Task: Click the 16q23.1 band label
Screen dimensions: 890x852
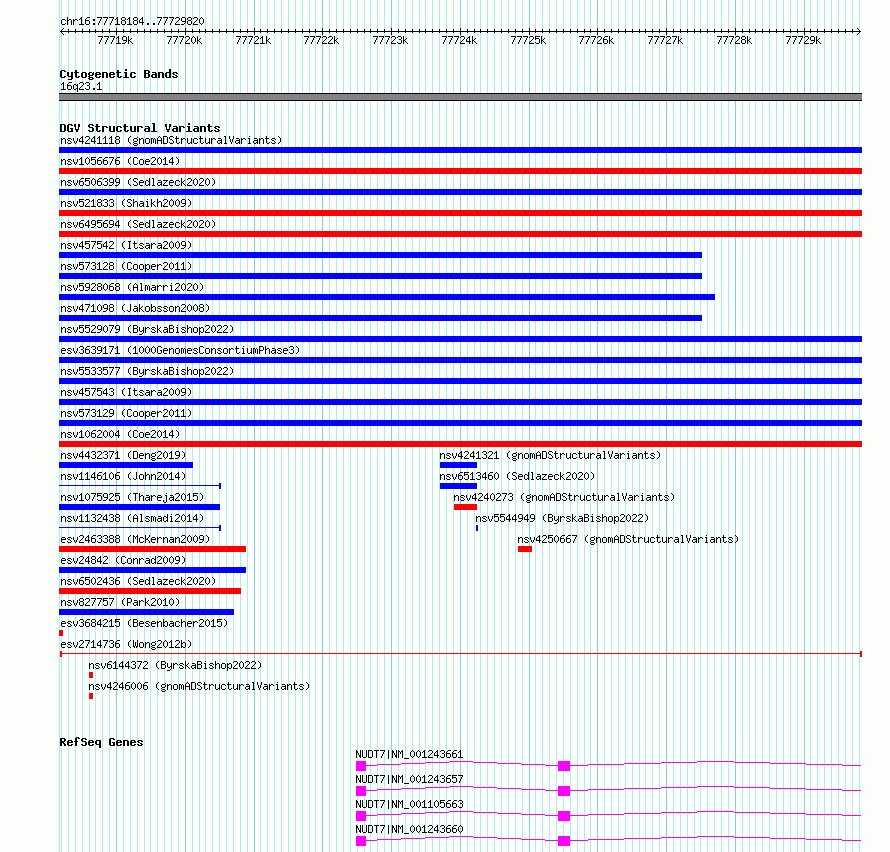Action: coord(81,86)
